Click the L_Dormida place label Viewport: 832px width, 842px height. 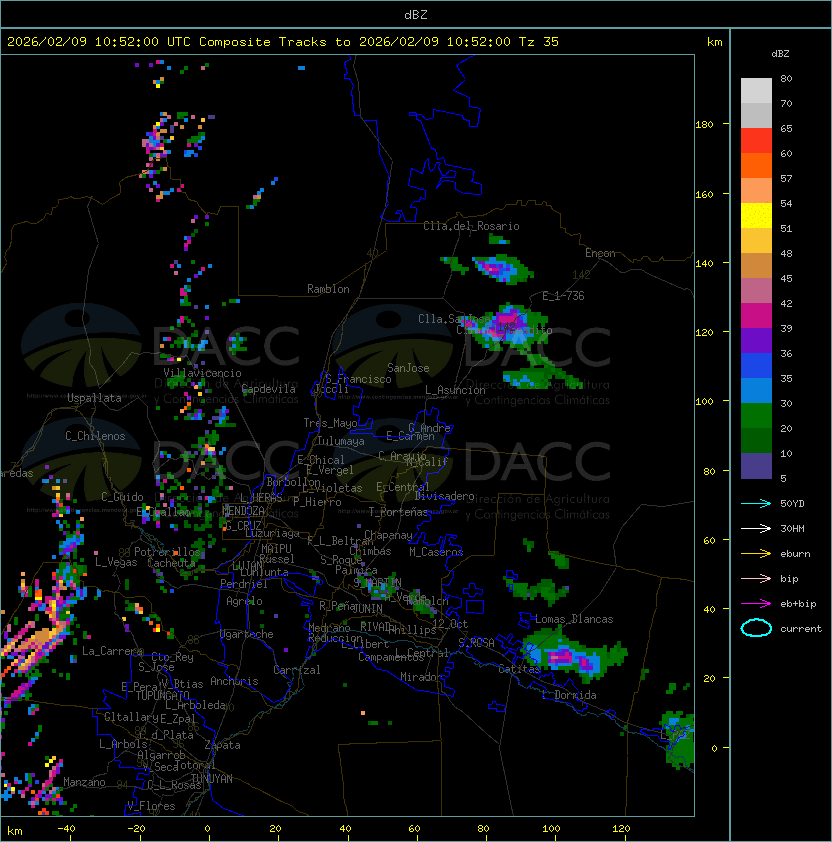[569, 695]
